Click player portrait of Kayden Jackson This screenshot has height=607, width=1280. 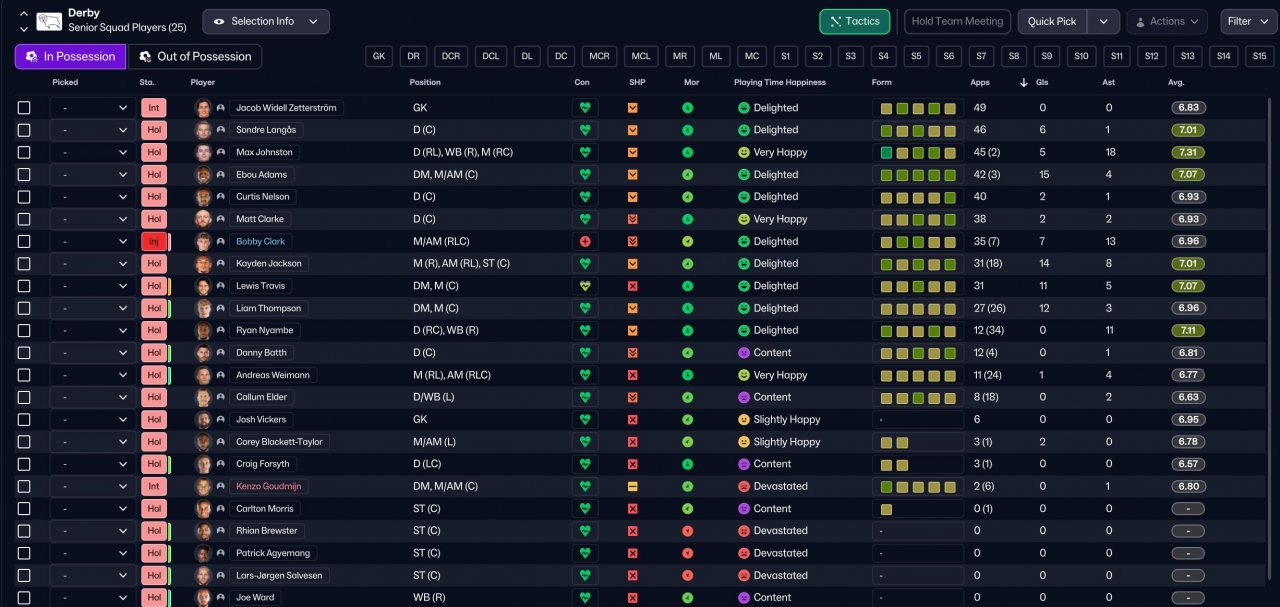204,263
